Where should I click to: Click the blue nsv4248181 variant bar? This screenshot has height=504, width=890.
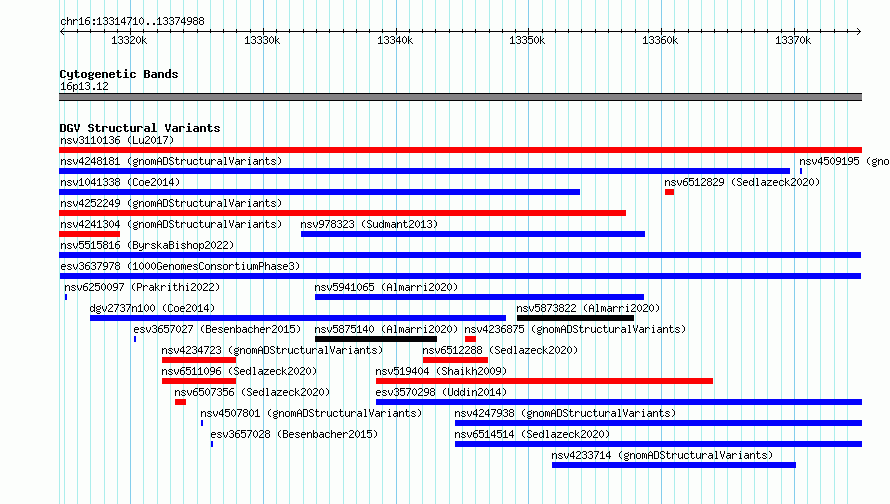pyautogui.click(x=425, y=171)
